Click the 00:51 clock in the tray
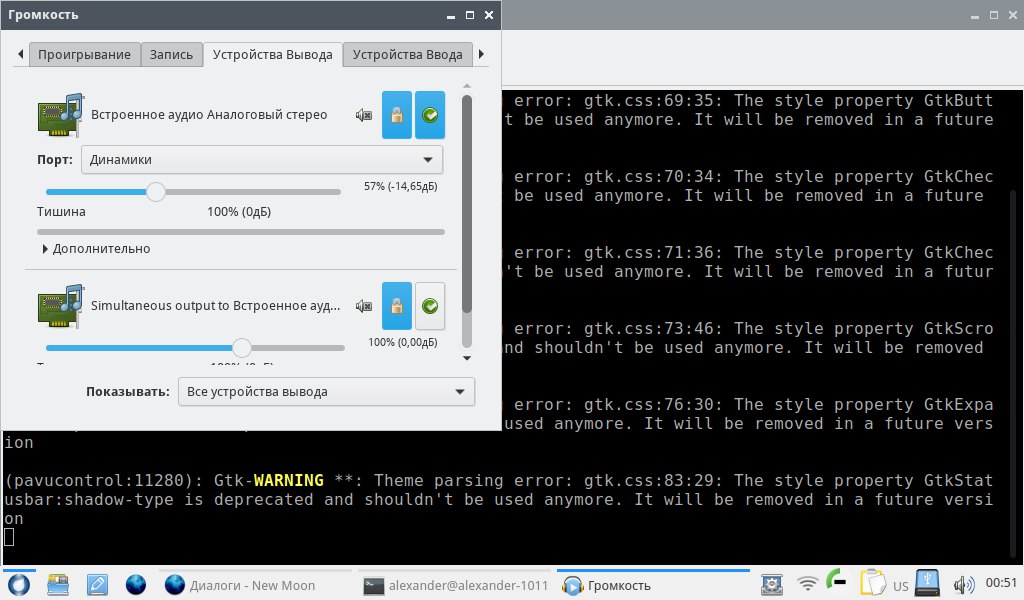 [x=1001, y=583]
